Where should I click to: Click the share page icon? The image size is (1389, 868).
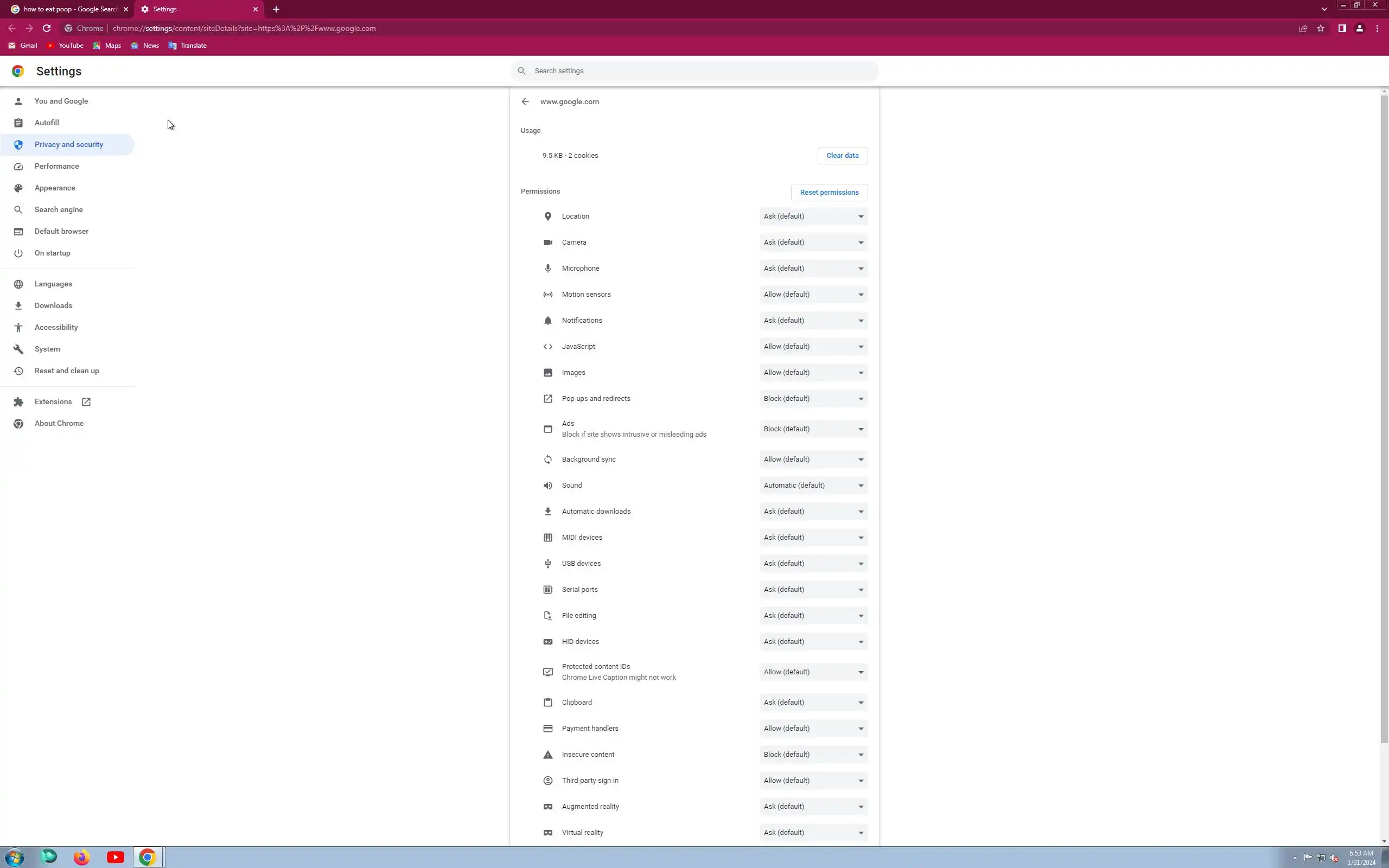pos(1303,28)
